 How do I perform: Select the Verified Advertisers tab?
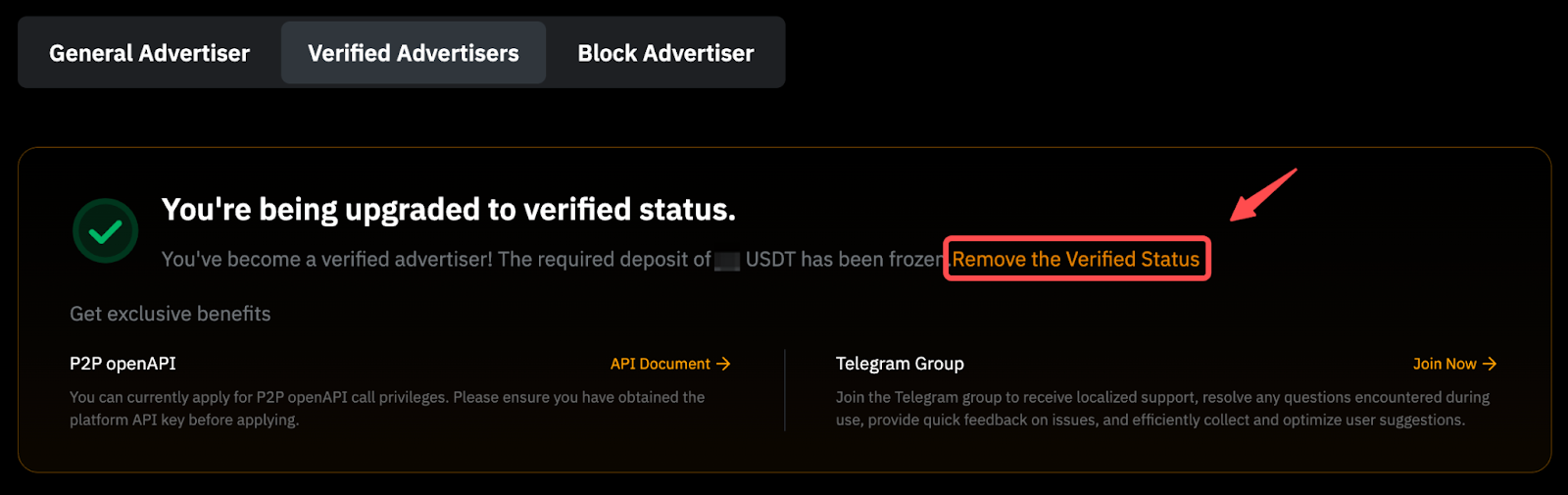point(414,53)
